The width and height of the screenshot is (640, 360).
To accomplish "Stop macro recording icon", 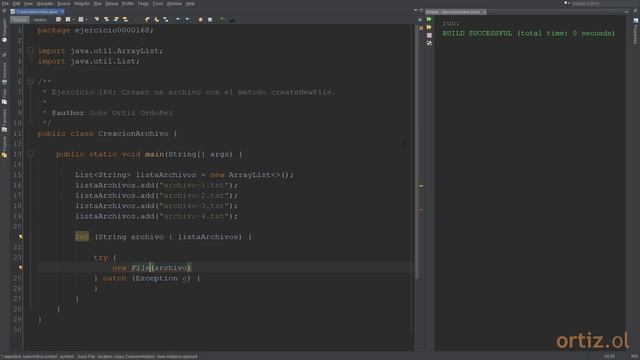I will coord(210,19).
